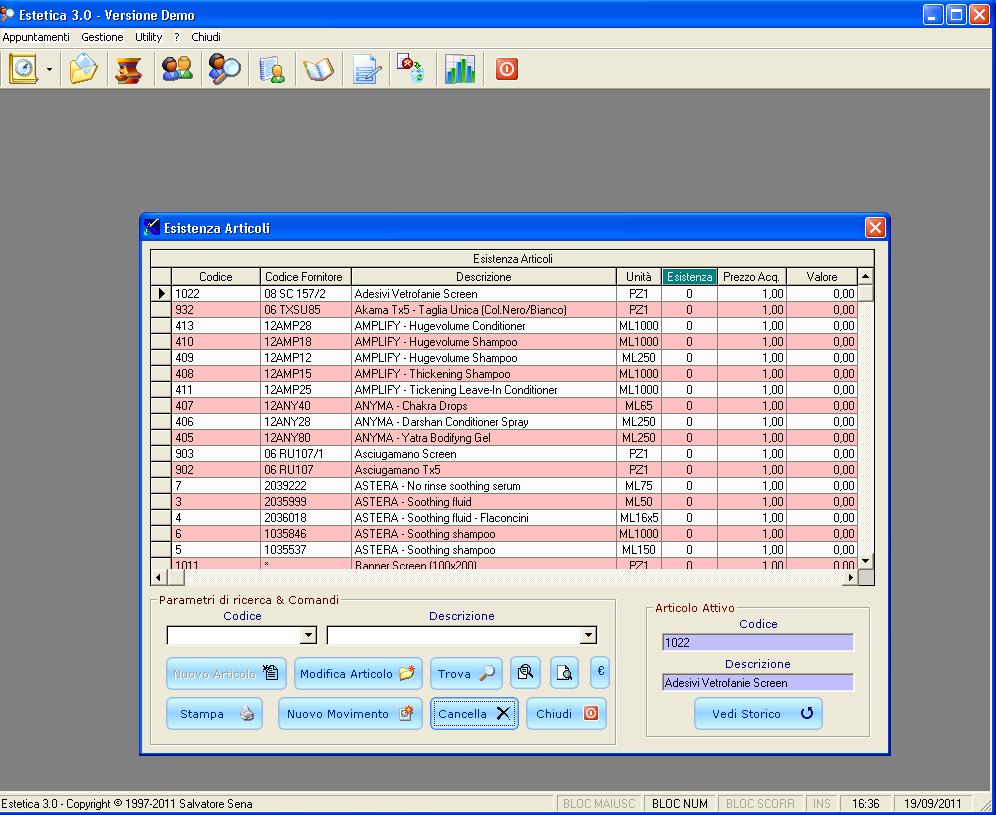Open the Gestione menu
The image size is (996, 815).
[102, 37]
